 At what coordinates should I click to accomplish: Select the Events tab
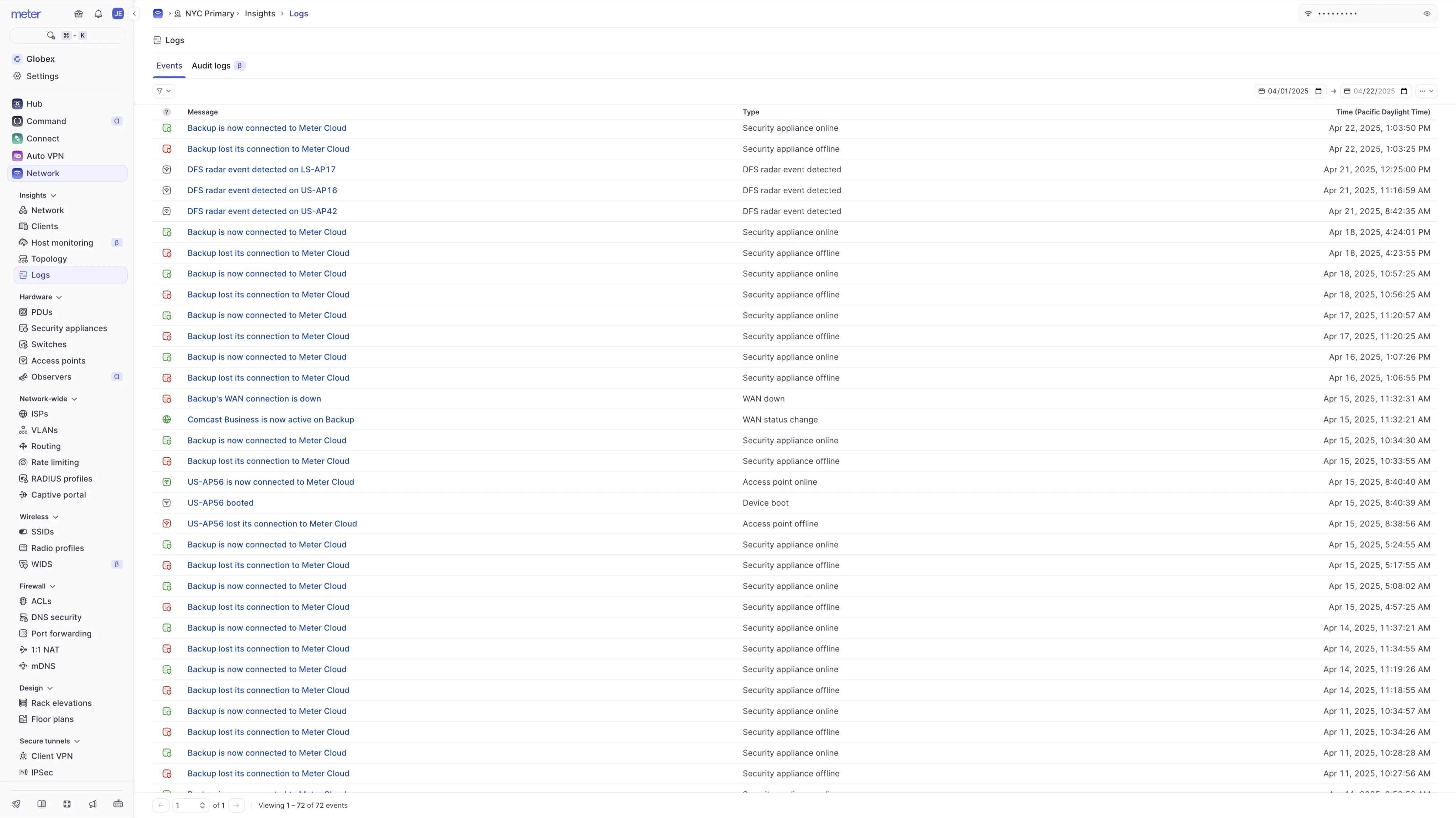(169, 65)
